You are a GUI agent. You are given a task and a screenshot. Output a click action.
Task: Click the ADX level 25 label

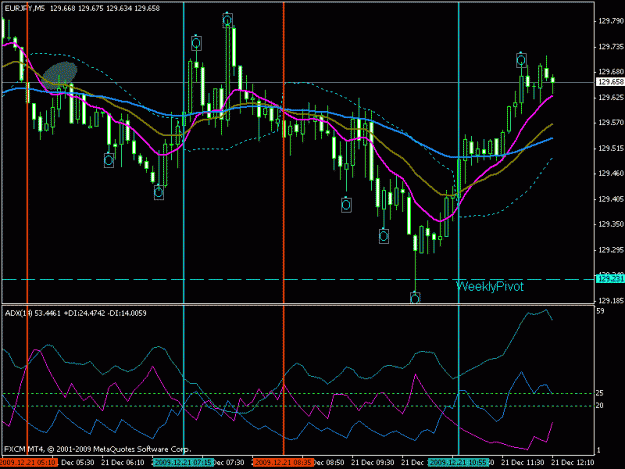click(x=599, y=393)
